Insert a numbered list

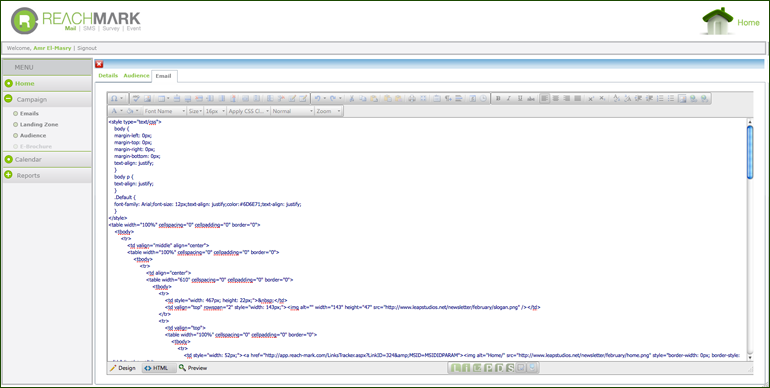point(660,99)
